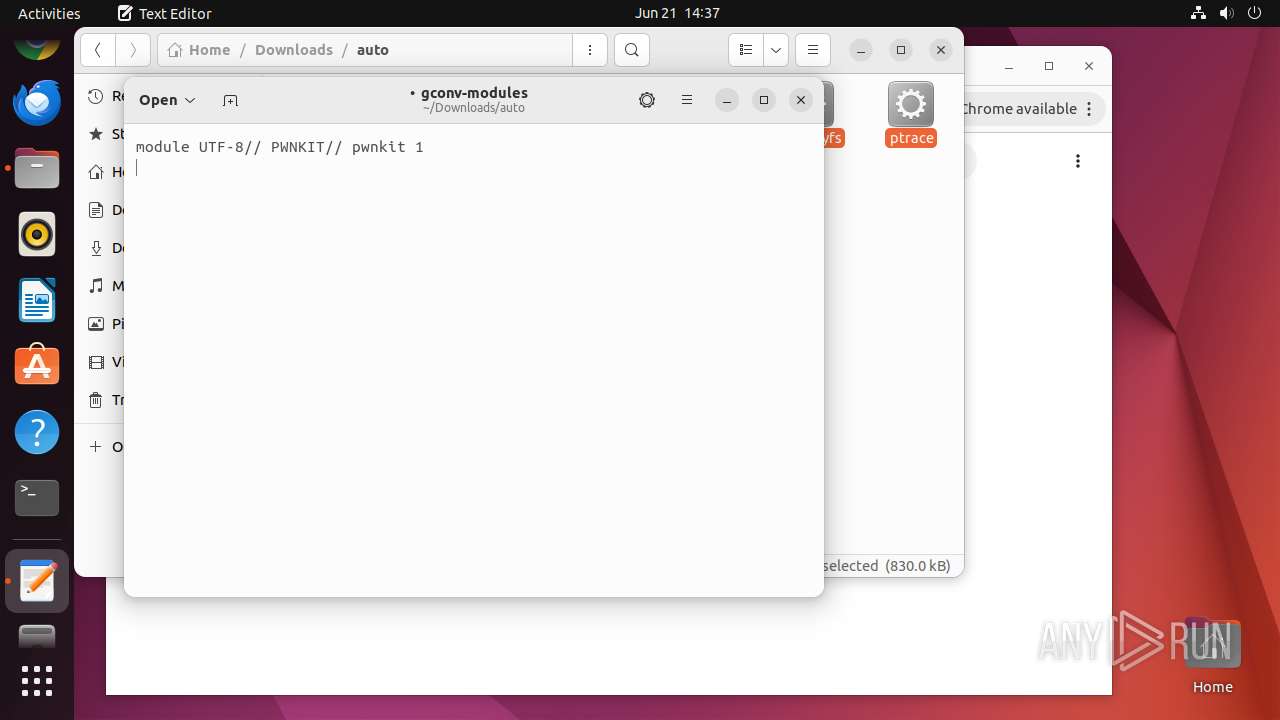Open the Home desktop folder icon
This screenshot has height=720, width=1280.
click(x=1212, y=656)
